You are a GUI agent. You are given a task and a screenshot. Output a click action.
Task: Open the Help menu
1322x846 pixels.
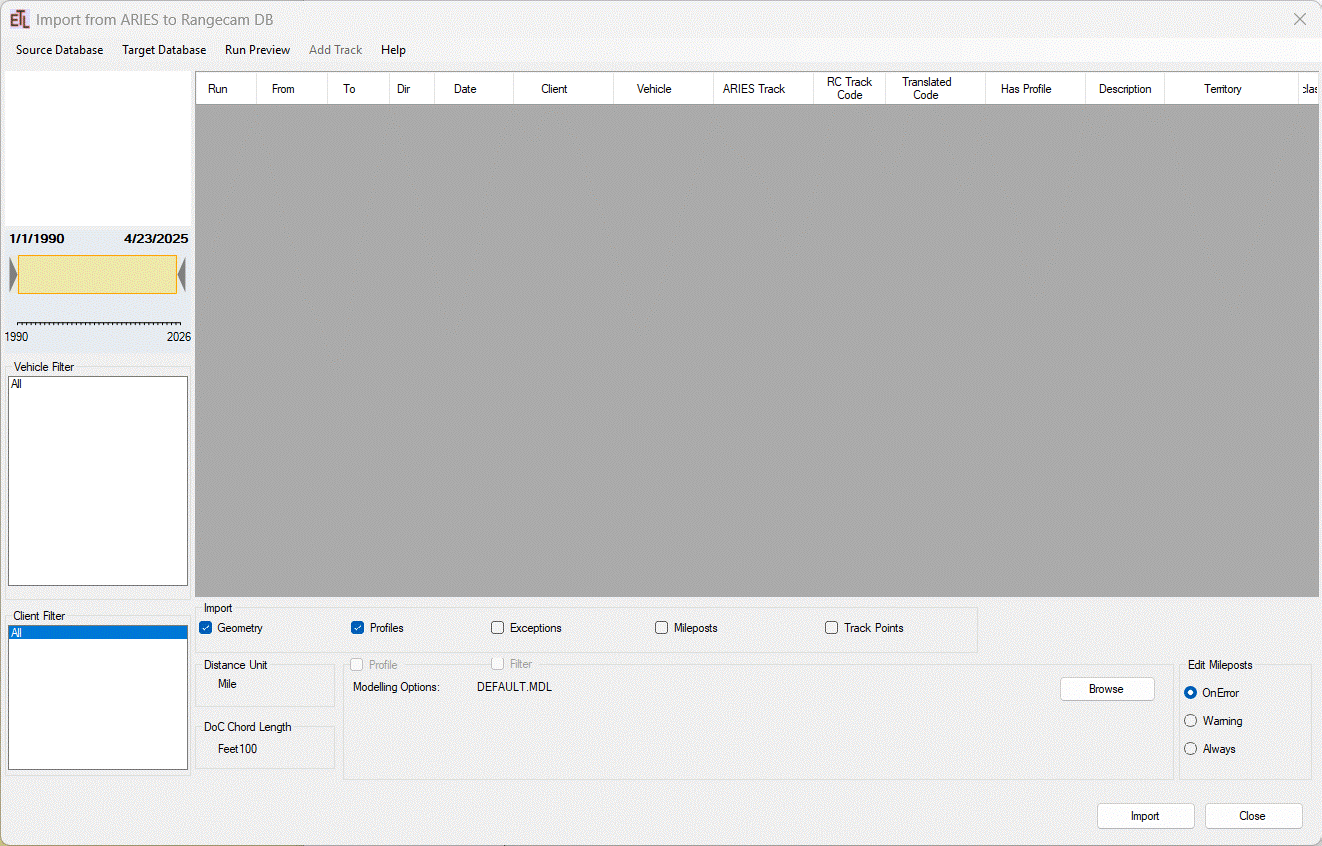pos(393,50)
